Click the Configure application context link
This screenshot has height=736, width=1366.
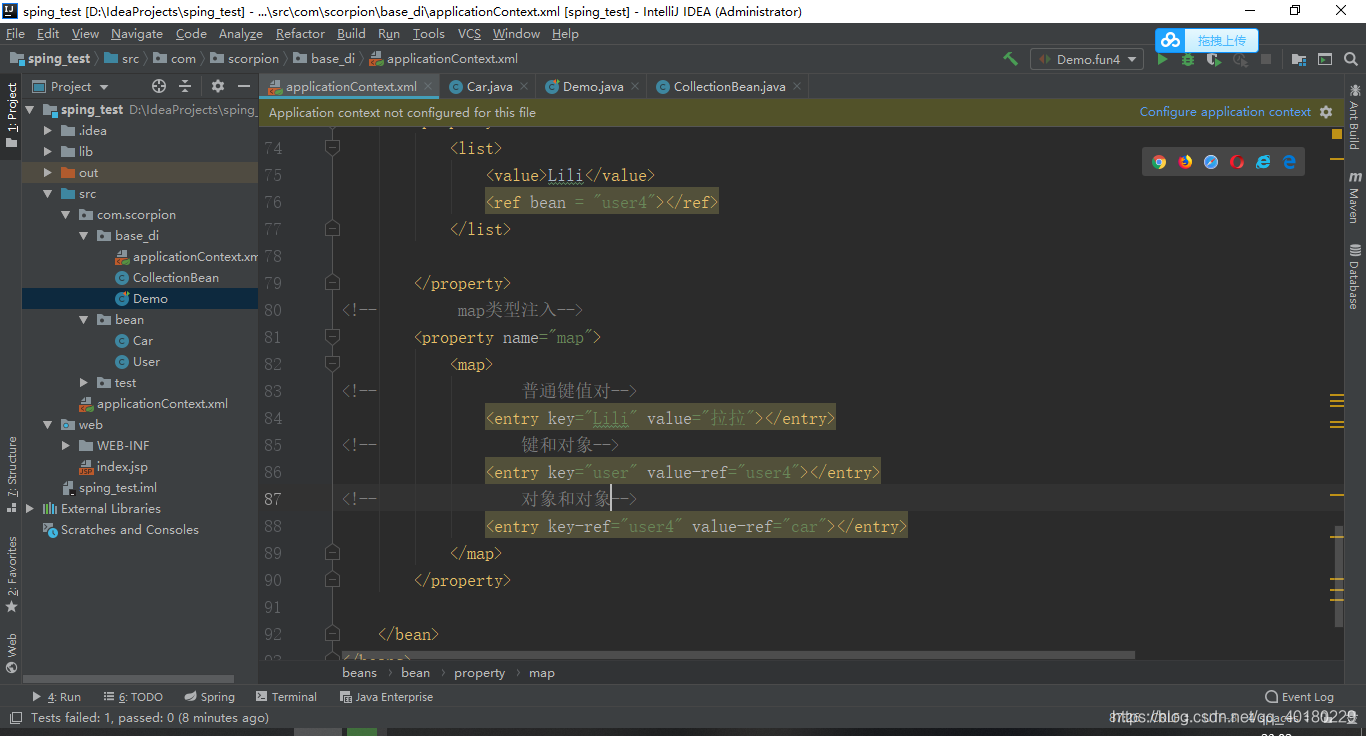point(1225,112)
